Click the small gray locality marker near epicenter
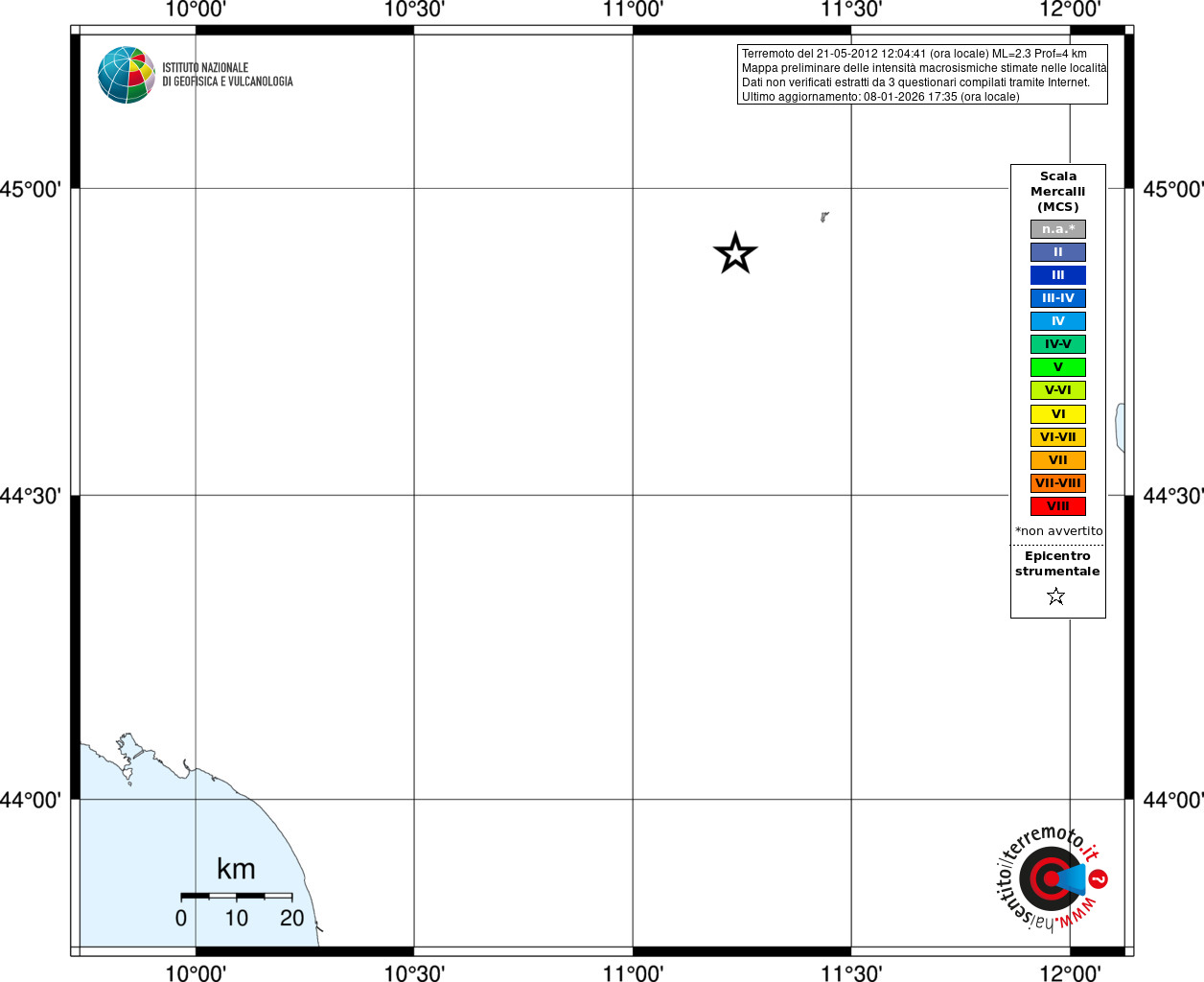This screenshot has height=982, width=1204. (x=824, y=218)
